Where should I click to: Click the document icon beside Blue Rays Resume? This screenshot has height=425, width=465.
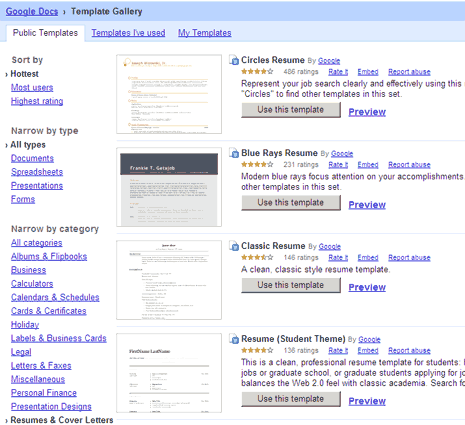tap(234, 153)
